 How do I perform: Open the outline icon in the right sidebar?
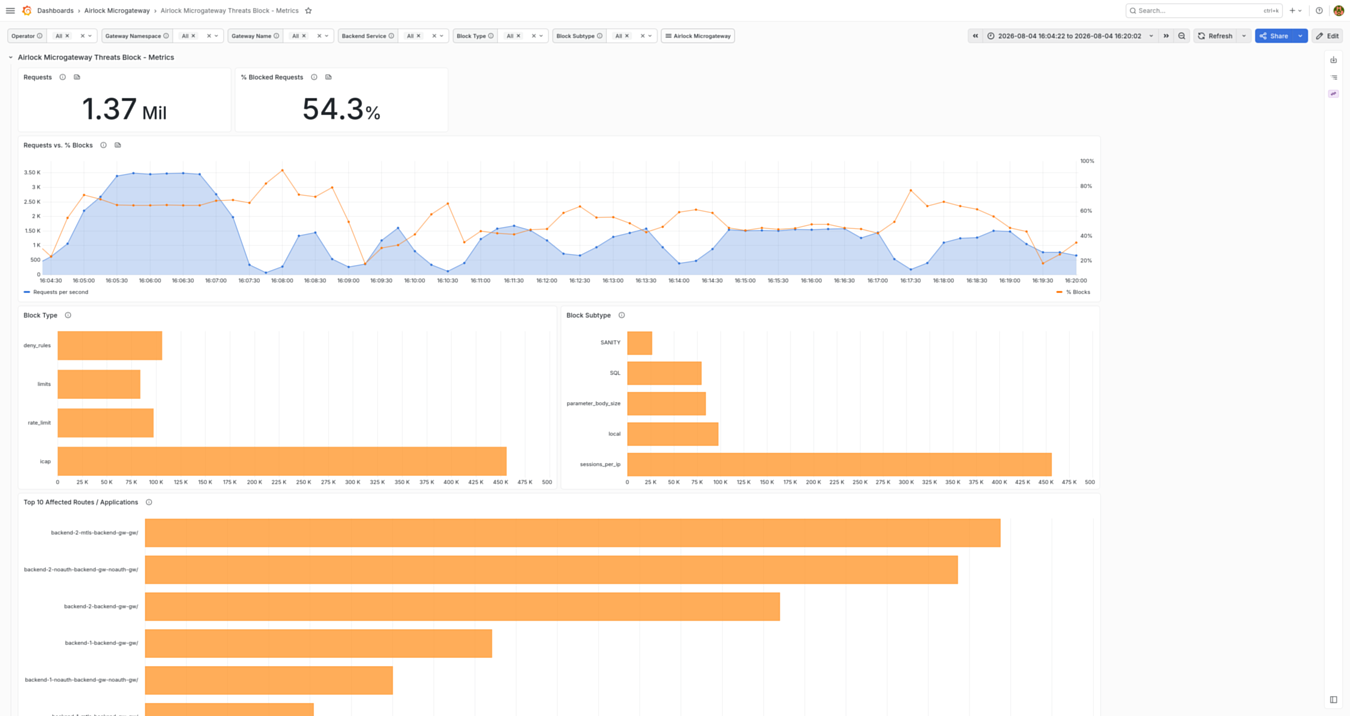pyautogui.click(x=1334, y=77)
